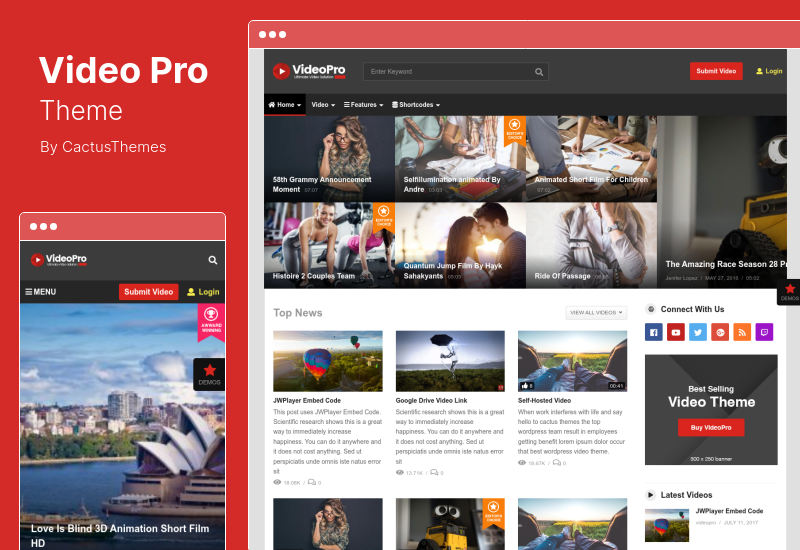The height and width of the screenshot is (550, 800).
Task: Open JWPlayer Embed Code link in Latest Videos
Action: coord(729,511)
